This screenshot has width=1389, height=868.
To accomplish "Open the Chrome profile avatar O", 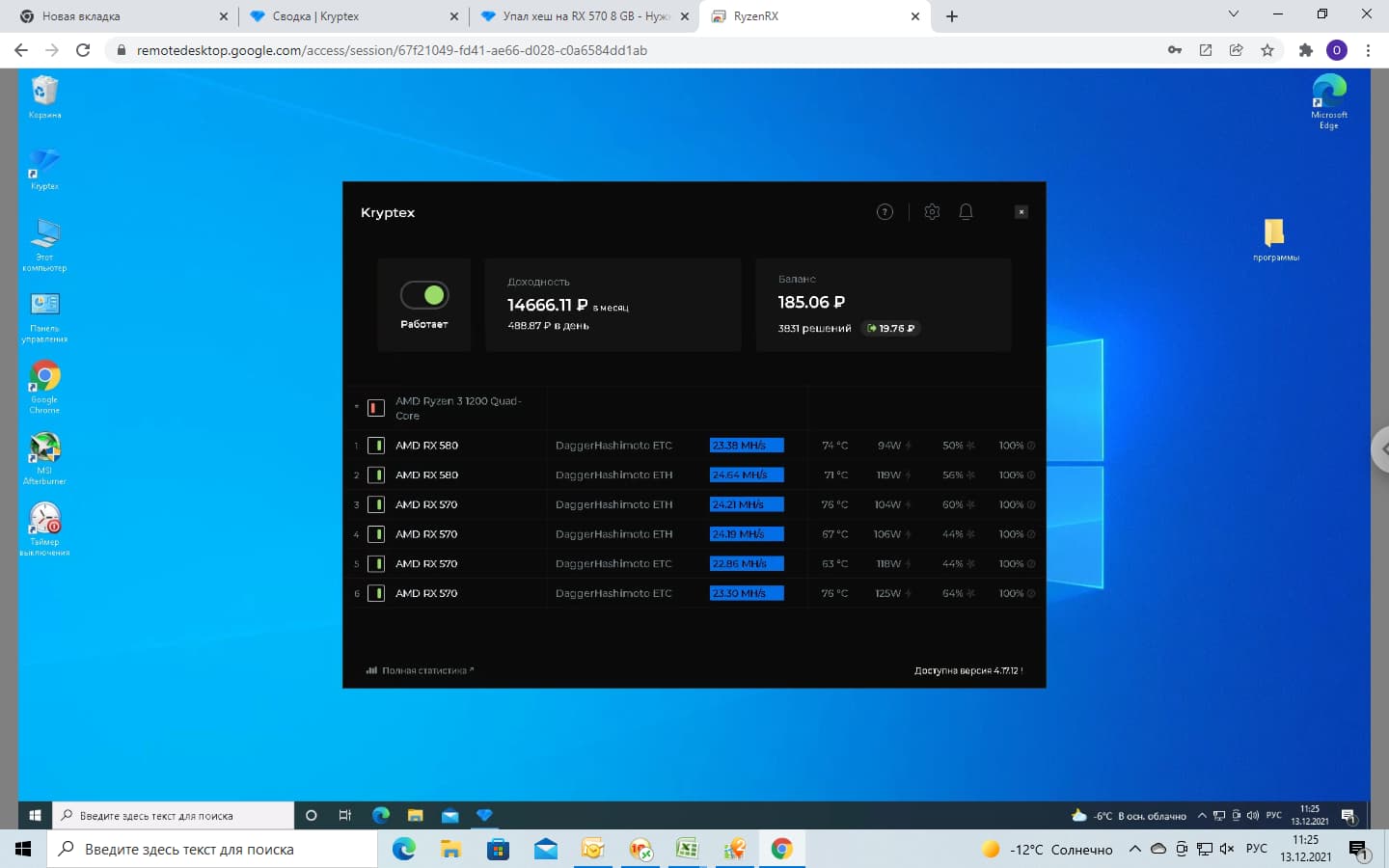I will 1337,50.
